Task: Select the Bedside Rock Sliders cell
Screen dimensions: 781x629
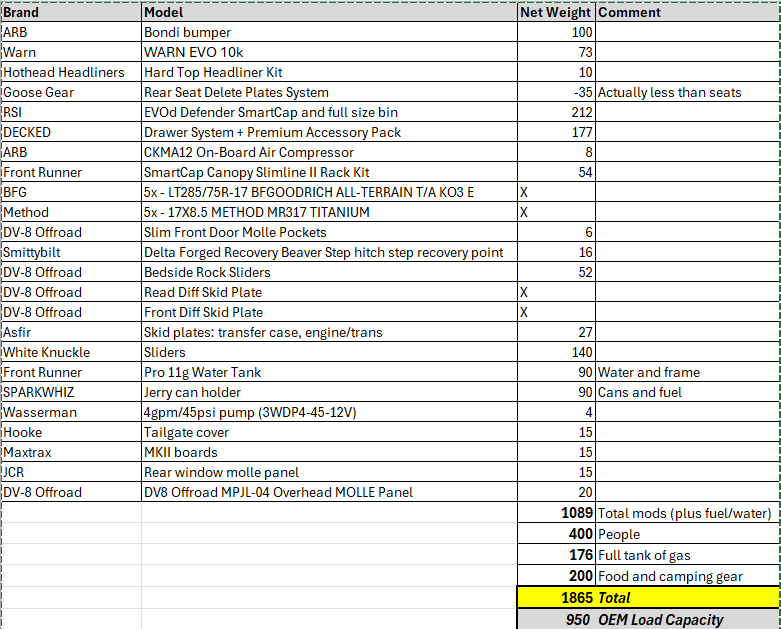Action: point(329,272)
